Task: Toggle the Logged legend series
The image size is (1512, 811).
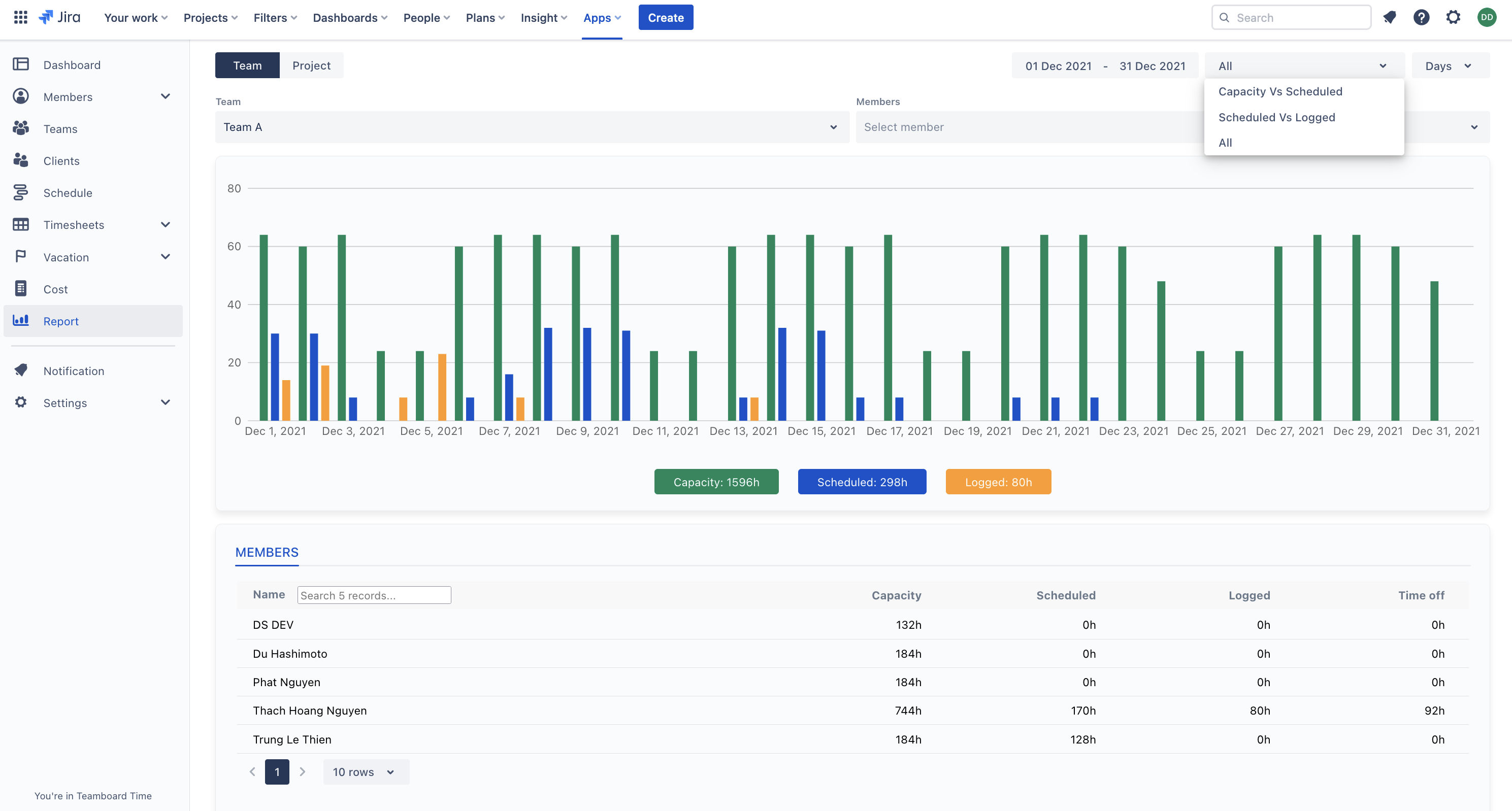Action: coord(998,482)
